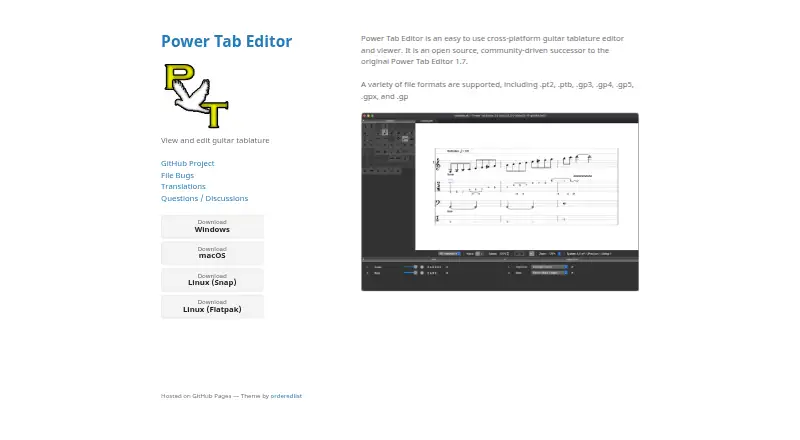
Task: Click the application screenshot thumbnail
Action: coord(499,202)
